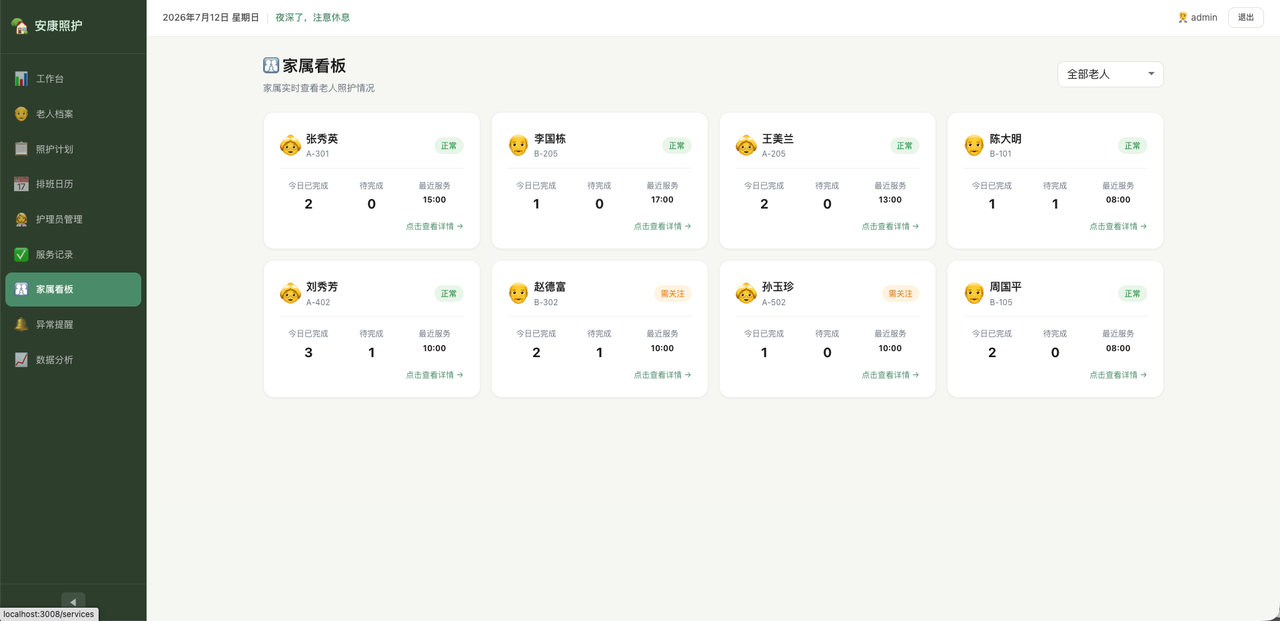The width and height of the screenshot is (1280, 621).
Task: View details link on 刘秀芳's card
Action: click(x=434, y=375)
